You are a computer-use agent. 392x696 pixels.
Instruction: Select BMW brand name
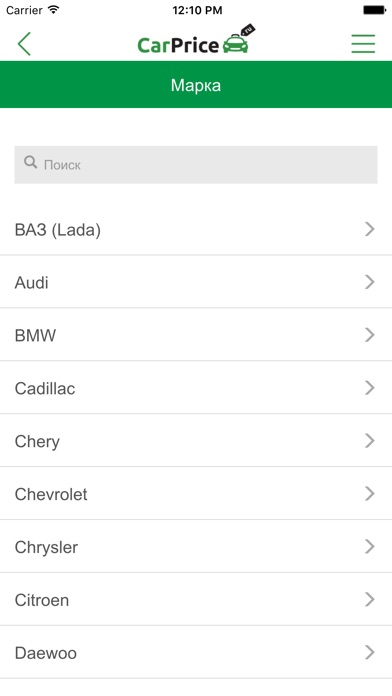[36, 336]
